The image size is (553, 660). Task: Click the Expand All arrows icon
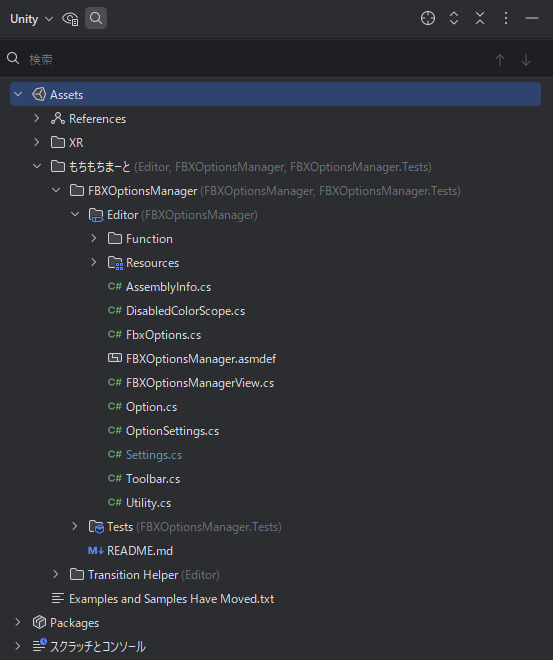(x=454, y=18)
